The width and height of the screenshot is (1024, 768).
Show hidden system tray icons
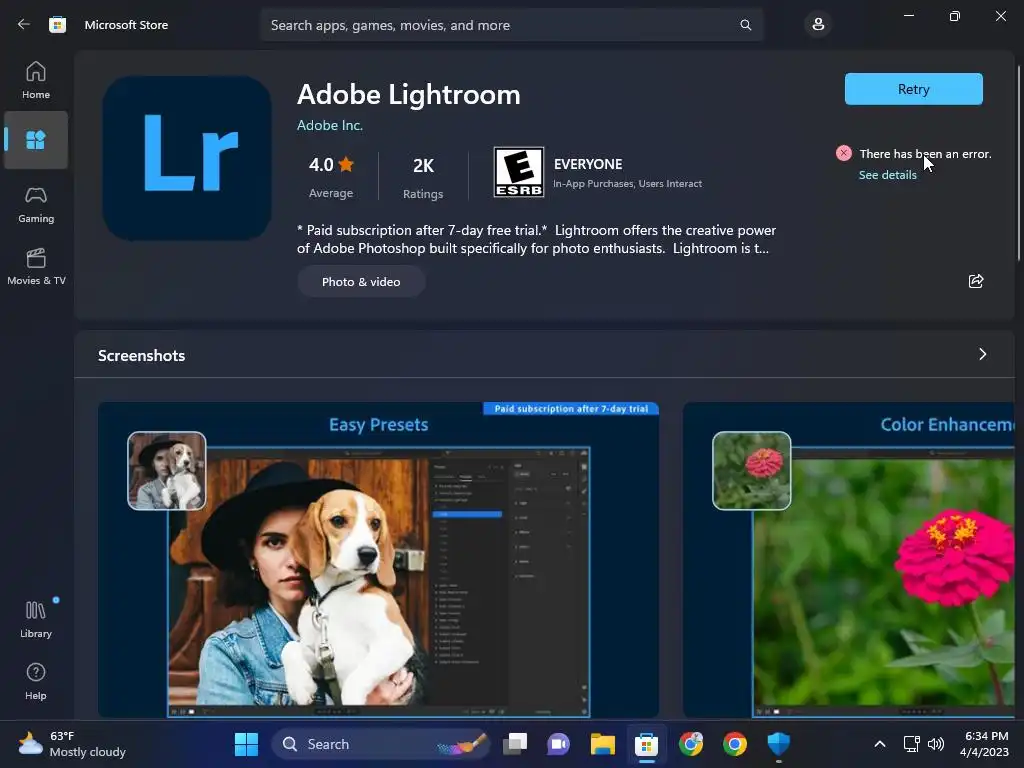880,744
